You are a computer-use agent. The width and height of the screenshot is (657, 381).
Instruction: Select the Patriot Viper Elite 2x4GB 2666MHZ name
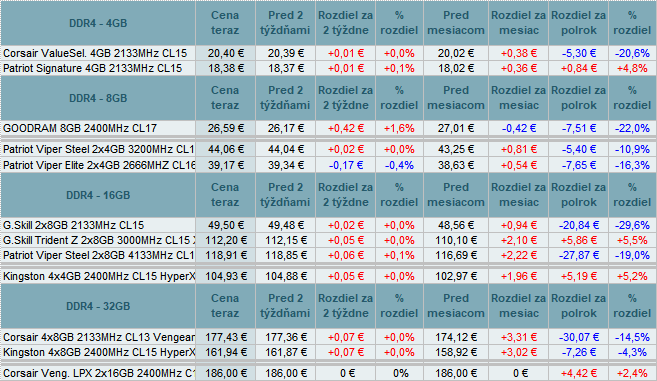point(99,165)
